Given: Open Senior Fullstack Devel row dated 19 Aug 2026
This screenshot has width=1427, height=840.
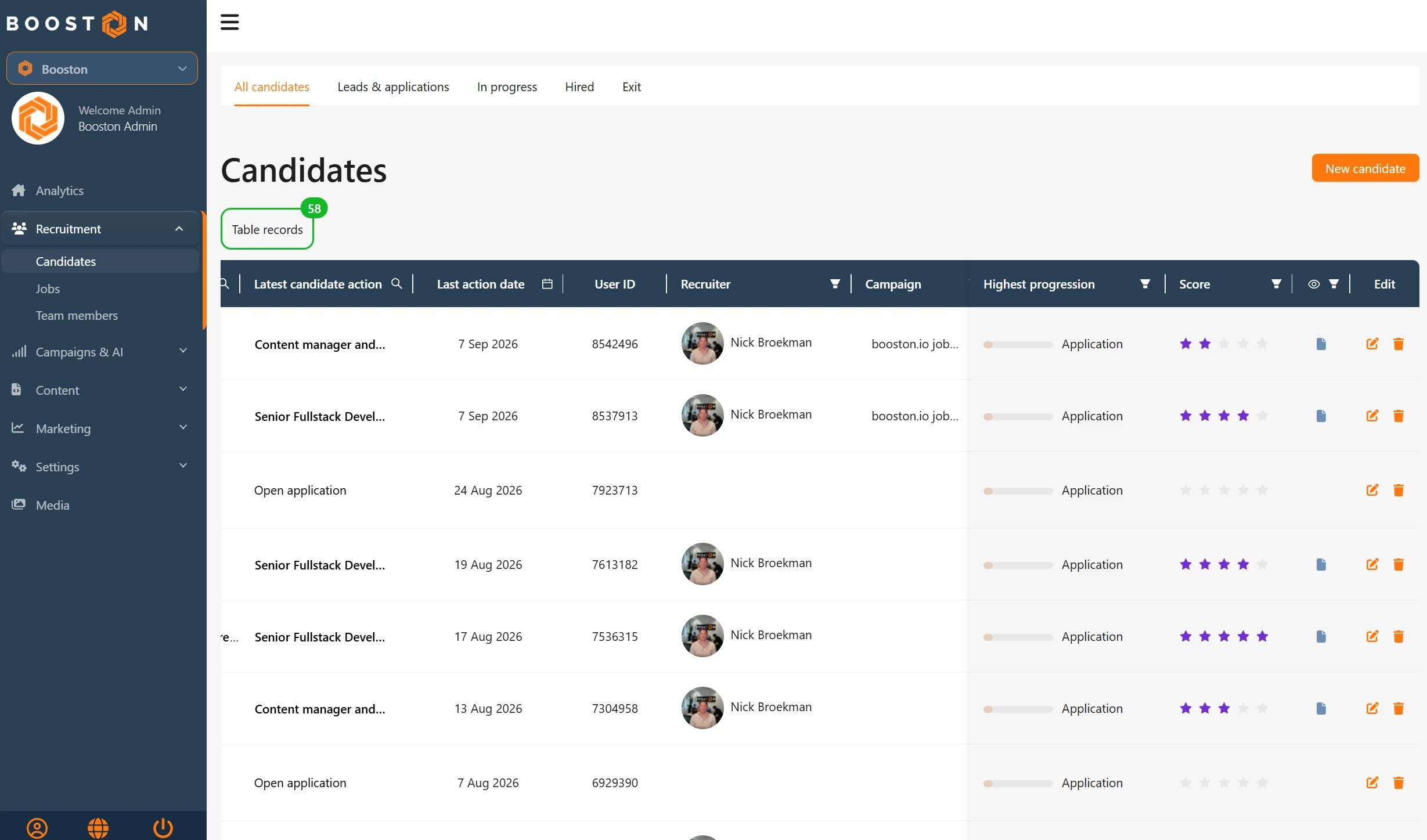Looking at the screenshot, I should [x=319, y=565].
